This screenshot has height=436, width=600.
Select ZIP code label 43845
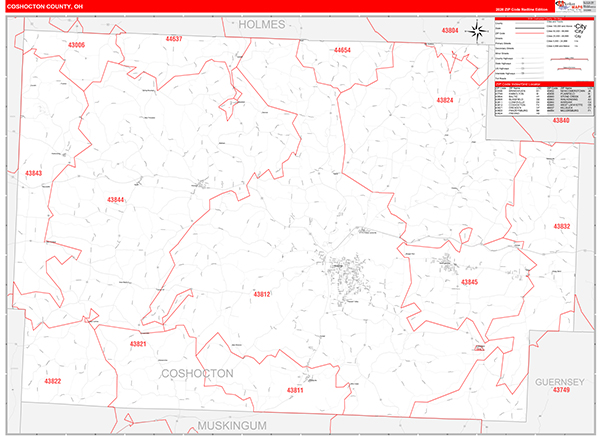pos(469,283)
